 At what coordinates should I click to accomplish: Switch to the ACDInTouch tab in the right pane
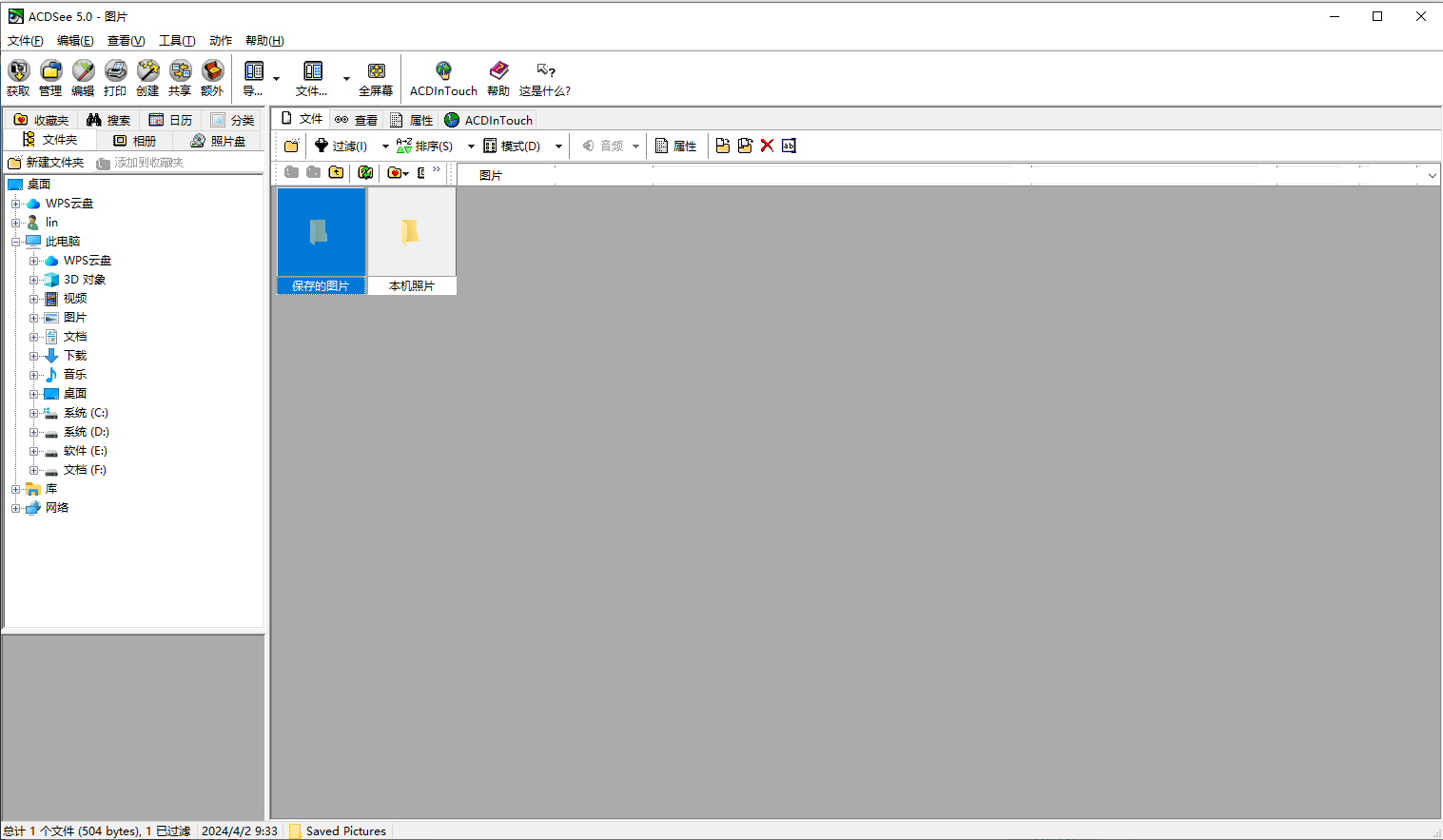coord(488,120)
